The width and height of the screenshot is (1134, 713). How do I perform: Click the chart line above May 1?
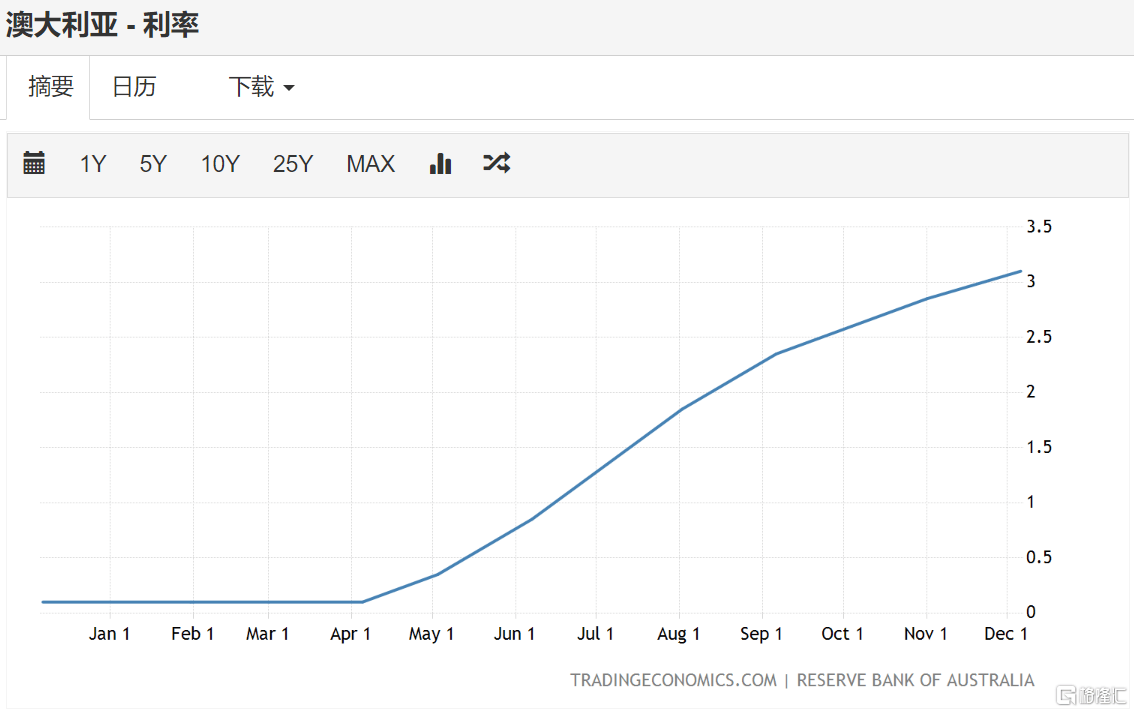(x=432, y=576)
